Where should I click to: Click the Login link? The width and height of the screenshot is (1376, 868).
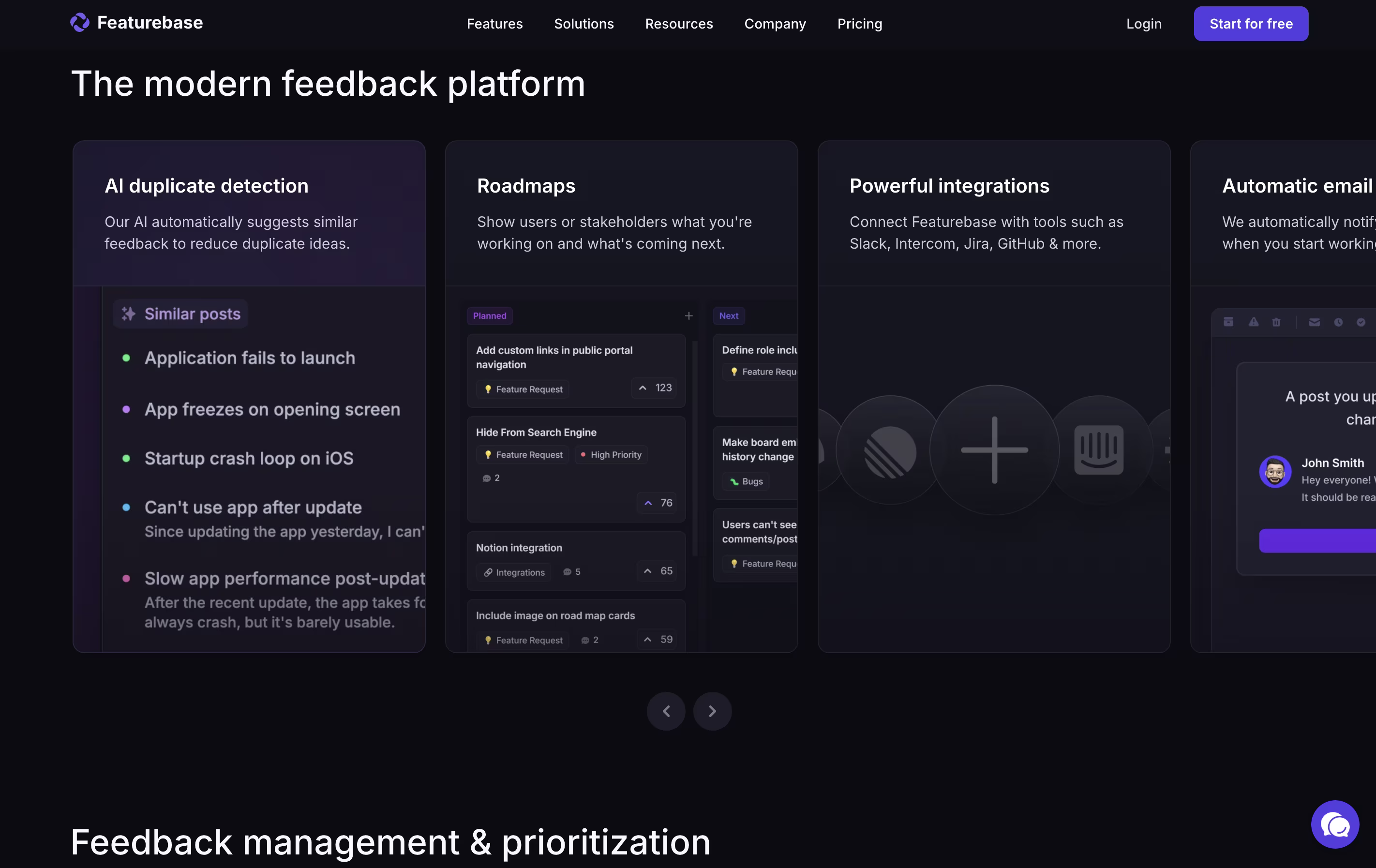coord(1143,23)
